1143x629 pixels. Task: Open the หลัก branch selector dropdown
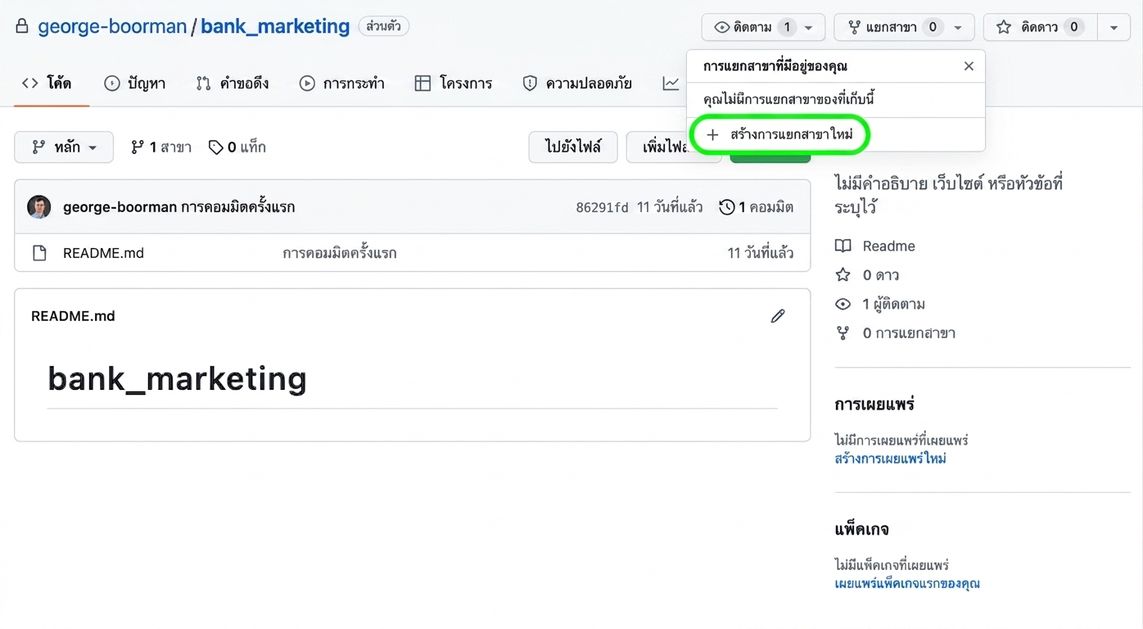pos(64,147)
